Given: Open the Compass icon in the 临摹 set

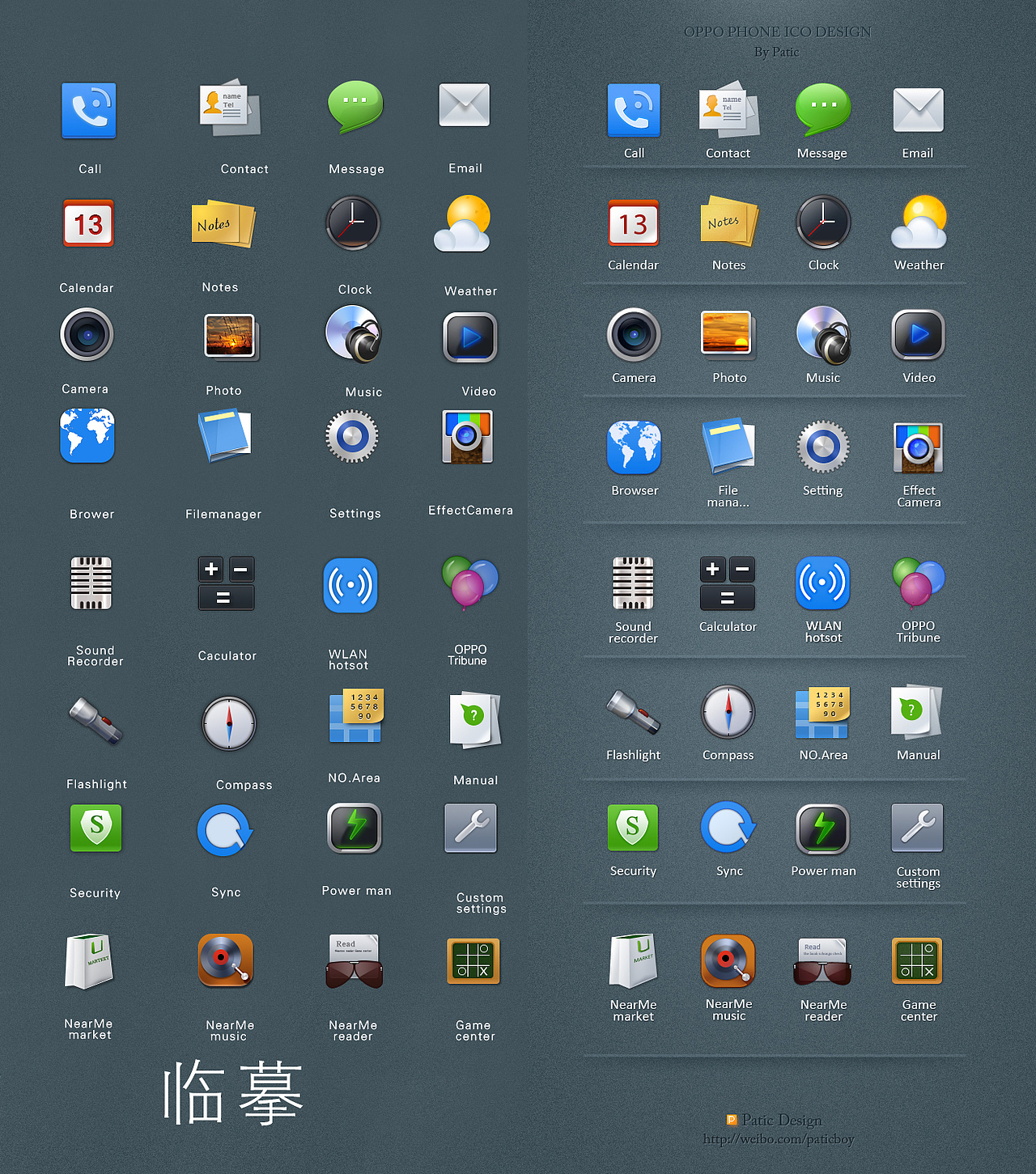Looking at the screenshot, I should 229,723.
